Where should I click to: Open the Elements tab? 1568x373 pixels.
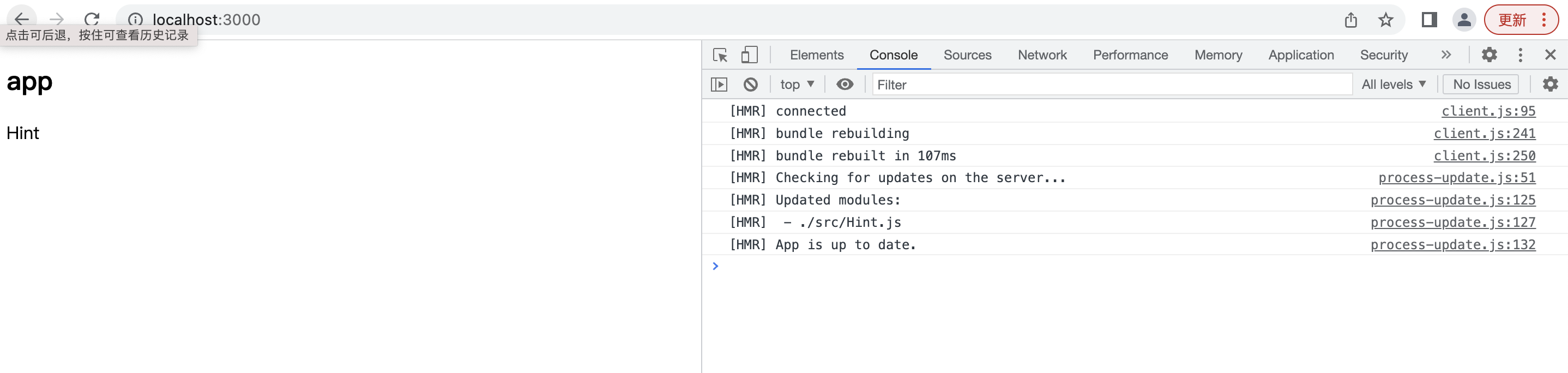(816, 55)
